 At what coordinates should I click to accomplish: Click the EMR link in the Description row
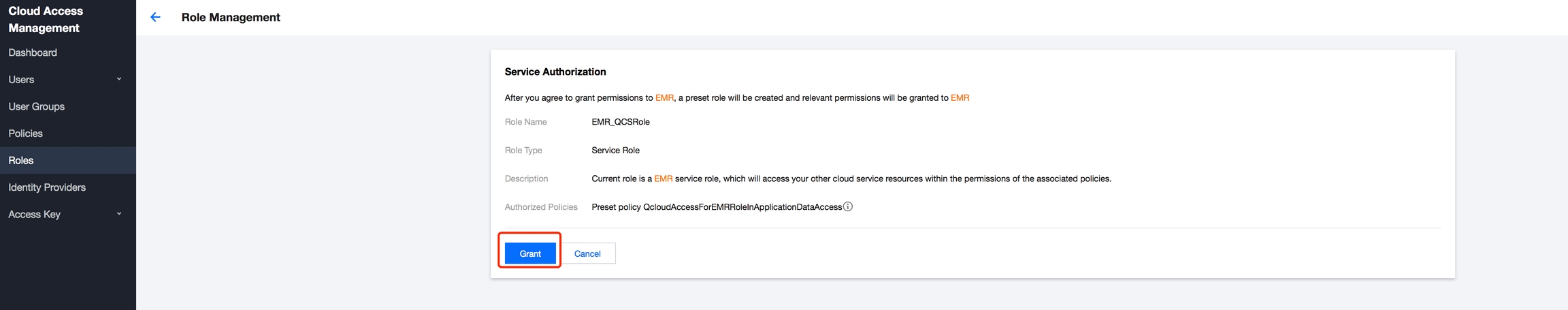(x=663, y=179)
